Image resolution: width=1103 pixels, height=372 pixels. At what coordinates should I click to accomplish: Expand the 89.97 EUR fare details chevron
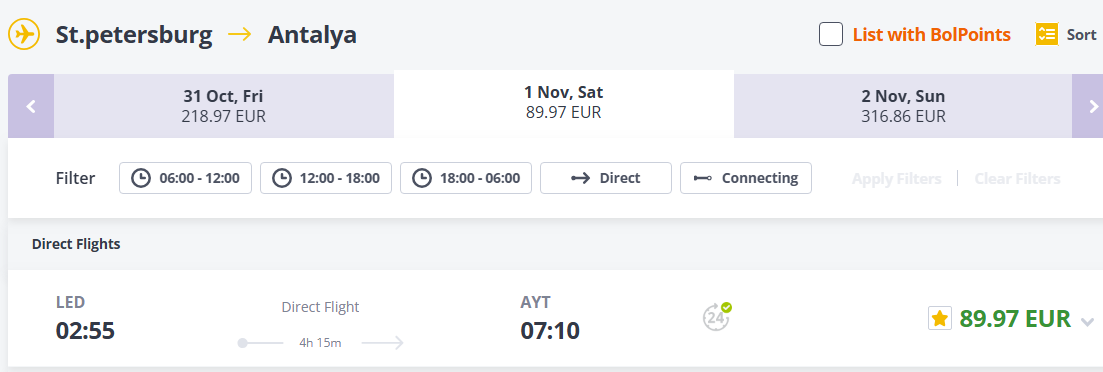pyautogui.click(x=1088, y=323)
